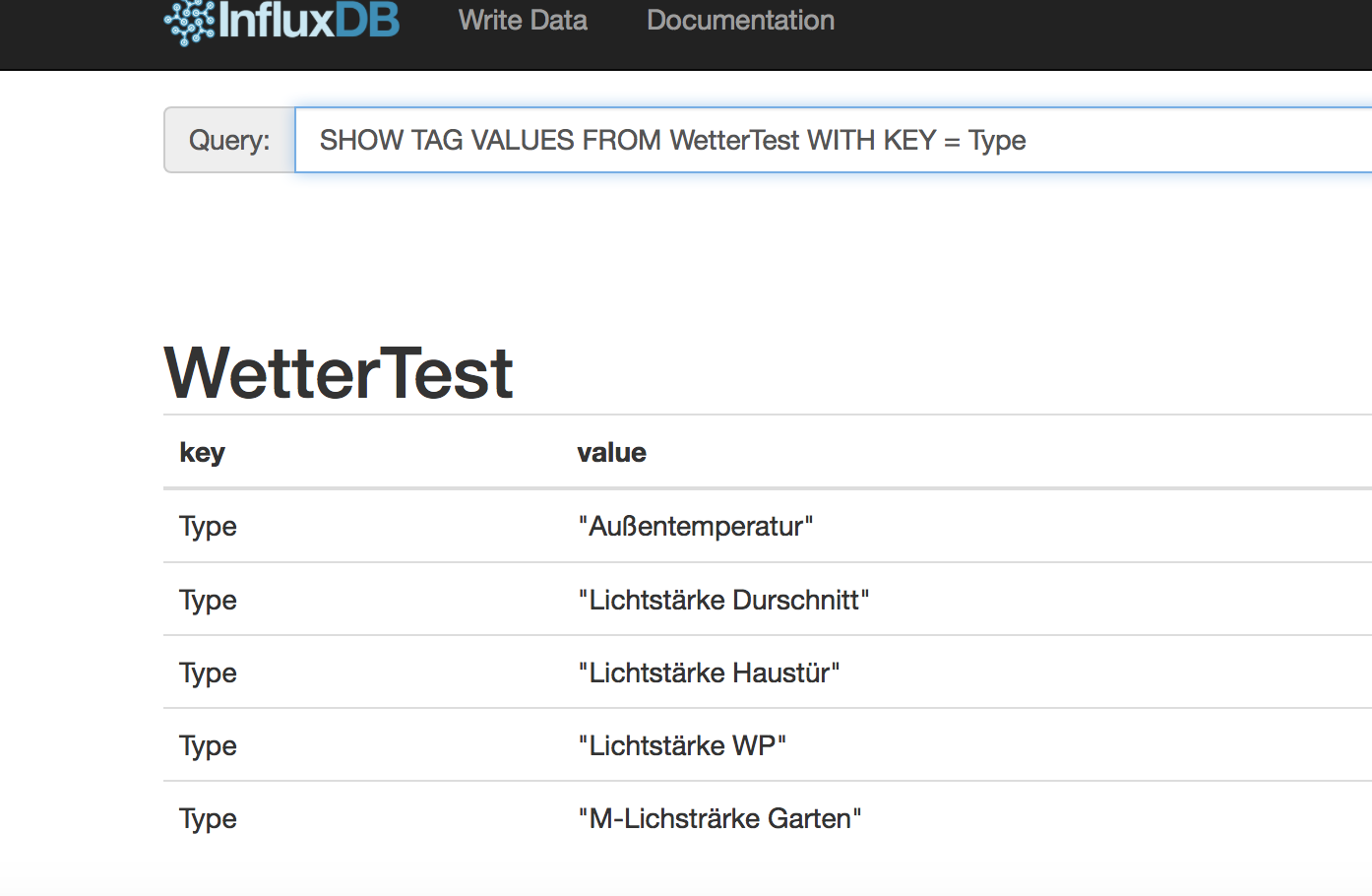Click the key column header

pyautogui.click(x=203, y=453)
